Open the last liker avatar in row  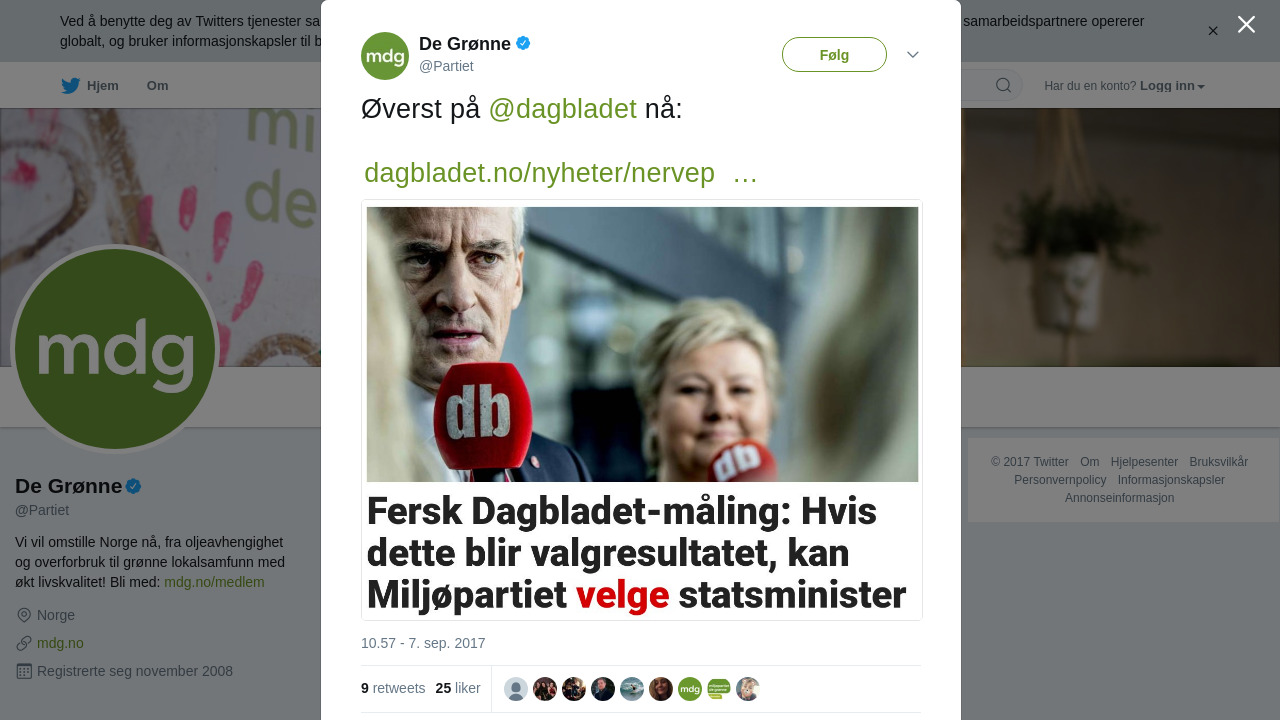tap(748, 689)
